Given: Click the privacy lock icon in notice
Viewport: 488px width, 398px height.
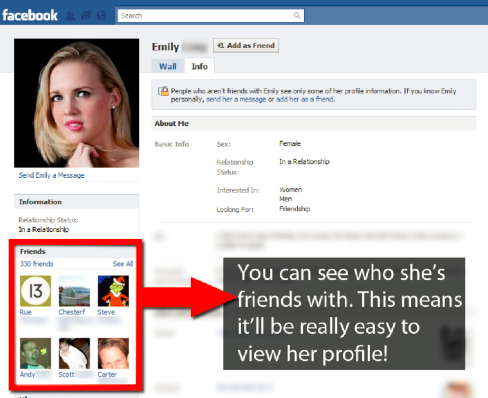Looking at the screenshot, I should click(163, 91).
